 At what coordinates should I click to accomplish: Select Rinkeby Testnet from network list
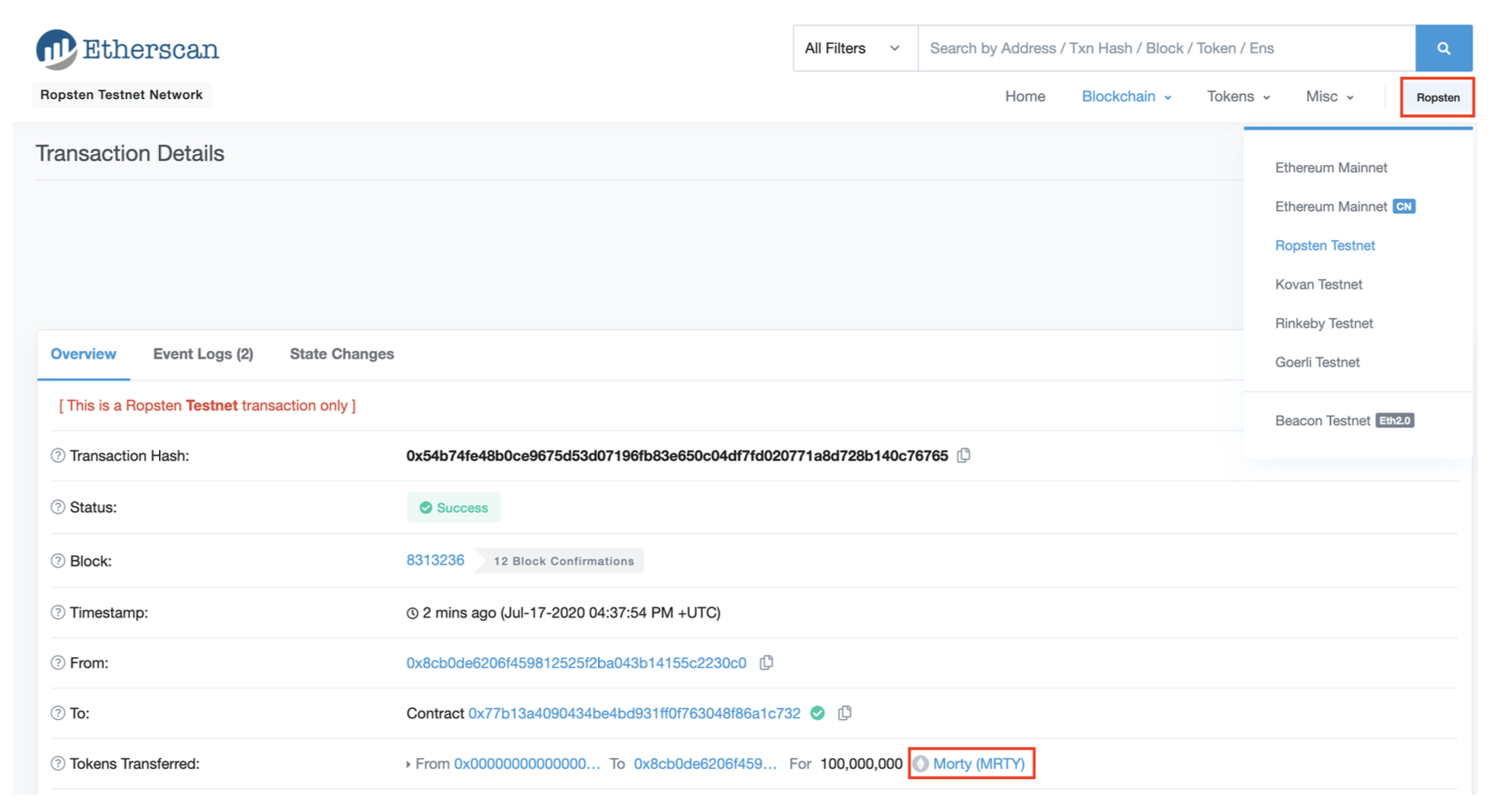click(1324, 323)
